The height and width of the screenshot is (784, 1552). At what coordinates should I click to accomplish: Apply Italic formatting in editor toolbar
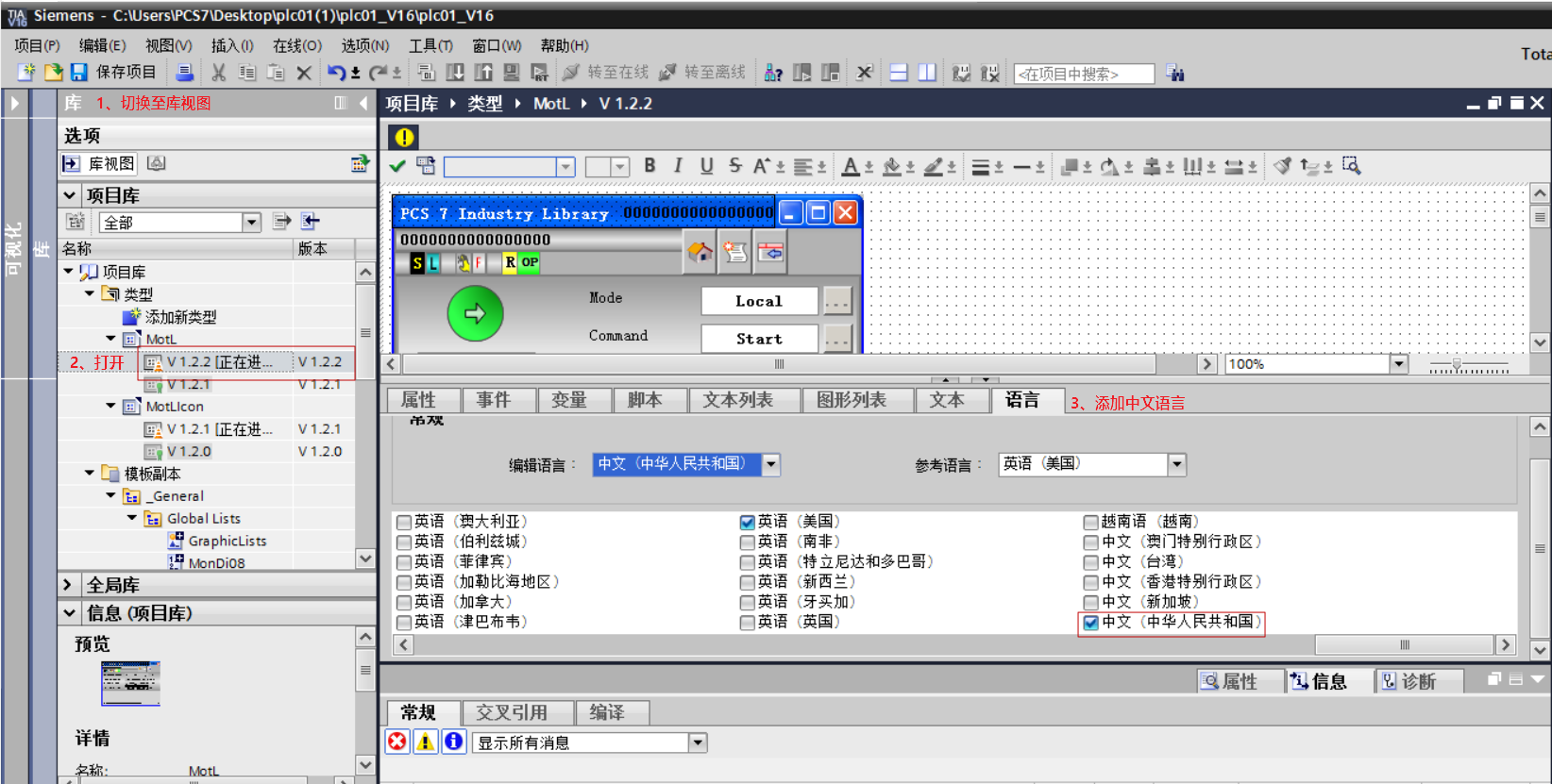678,166
